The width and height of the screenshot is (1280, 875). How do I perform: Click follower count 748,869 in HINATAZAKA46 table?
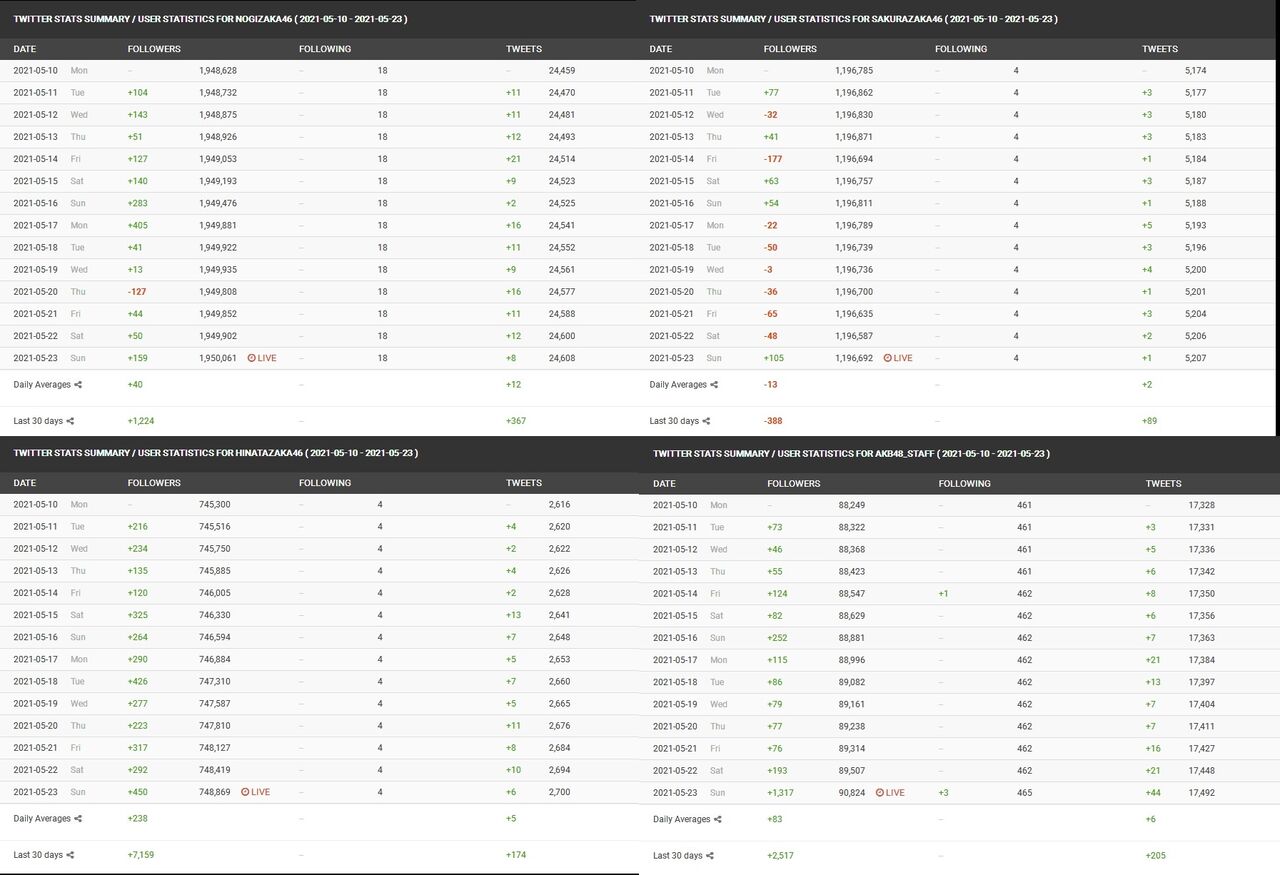215,792
